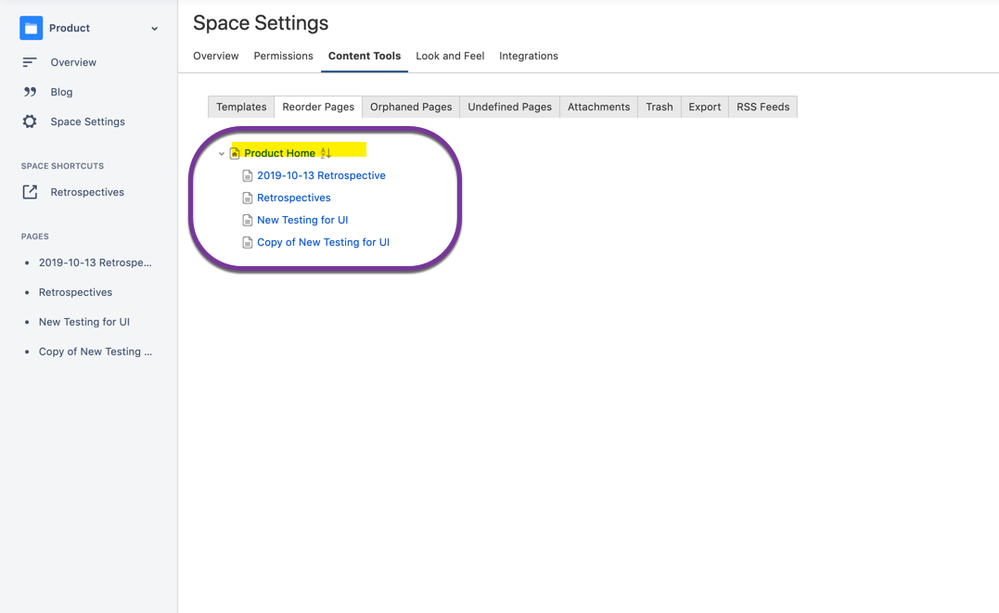Select the Content Tools tab
This screenshot has width=999, height=613.
click(x=364, y=56)
